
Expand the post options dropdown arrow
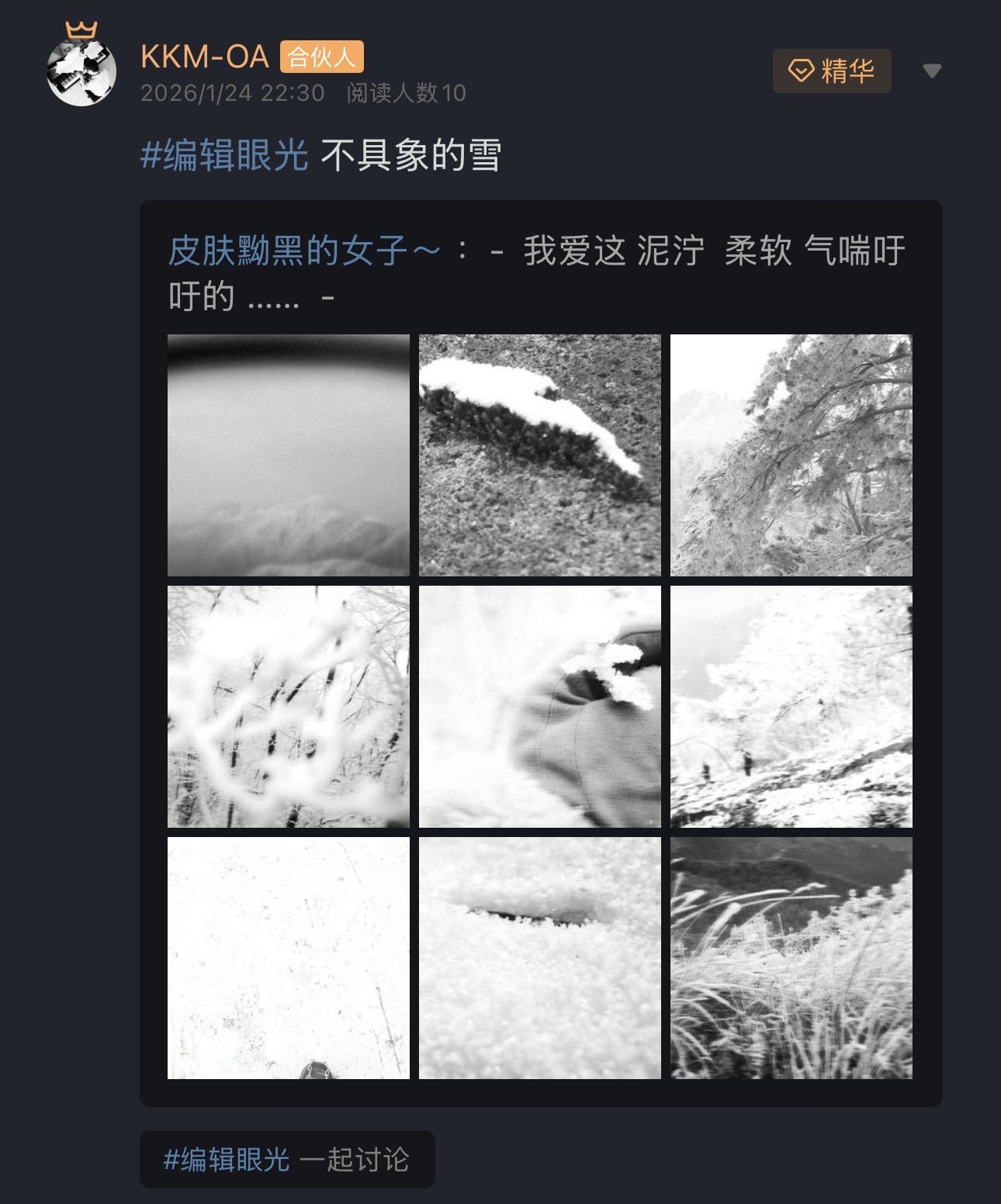[x=932, y=71]
